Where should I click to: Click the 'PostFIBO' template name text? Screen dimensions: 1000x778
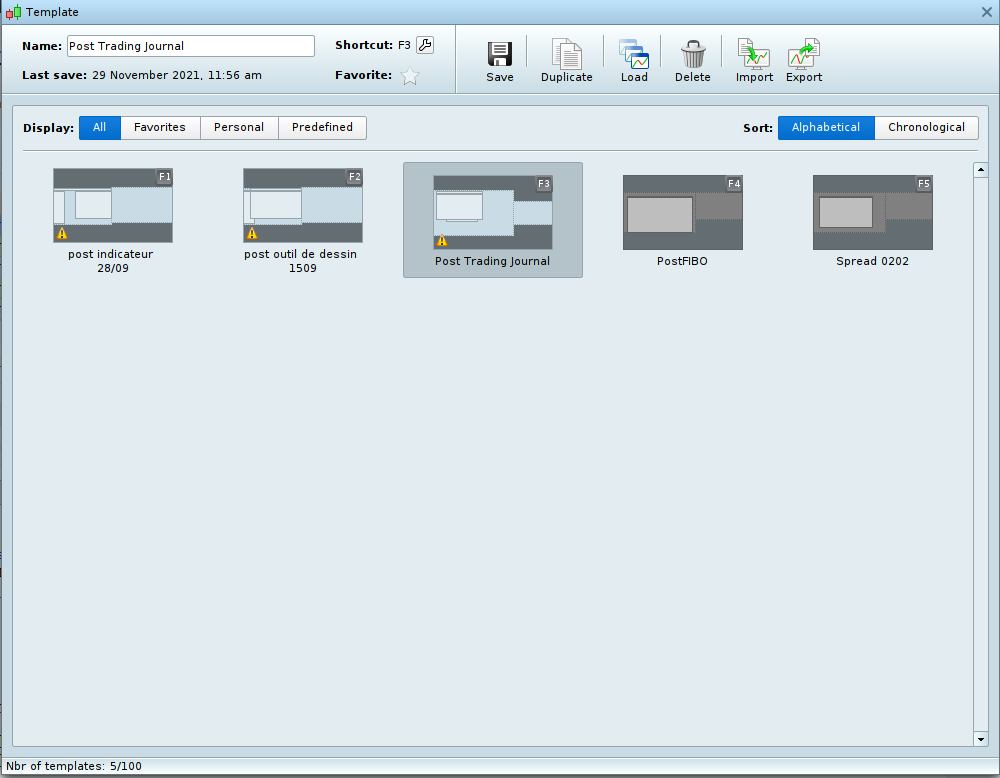pos(682,261)
